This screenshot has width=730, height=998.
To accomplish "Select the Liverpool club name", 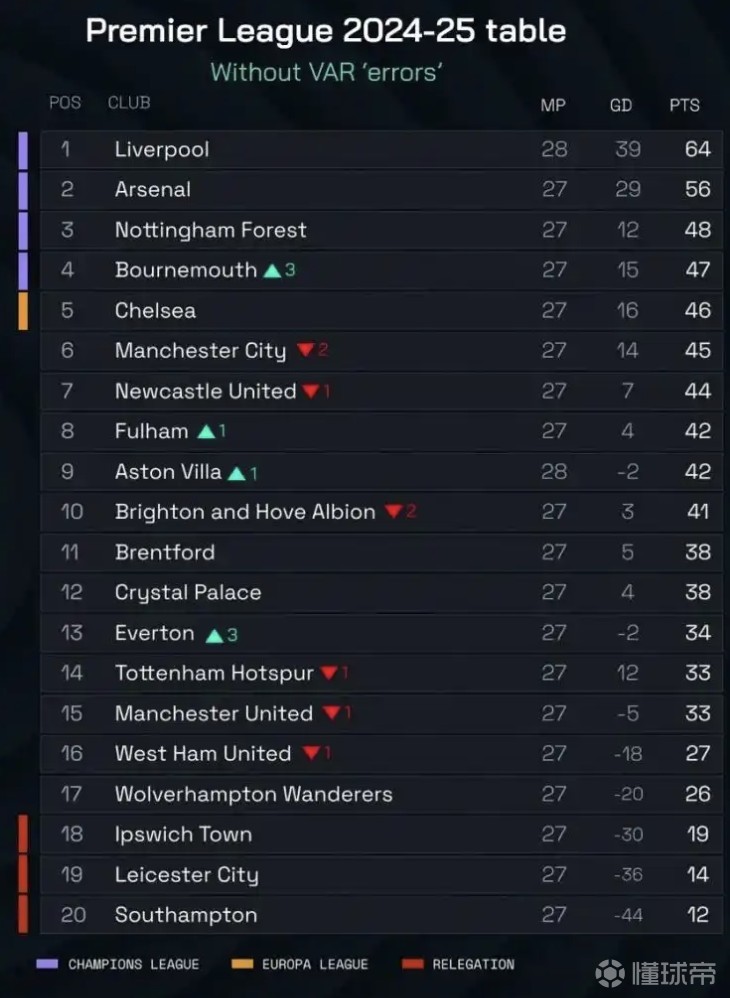I will tap(162, 150).
